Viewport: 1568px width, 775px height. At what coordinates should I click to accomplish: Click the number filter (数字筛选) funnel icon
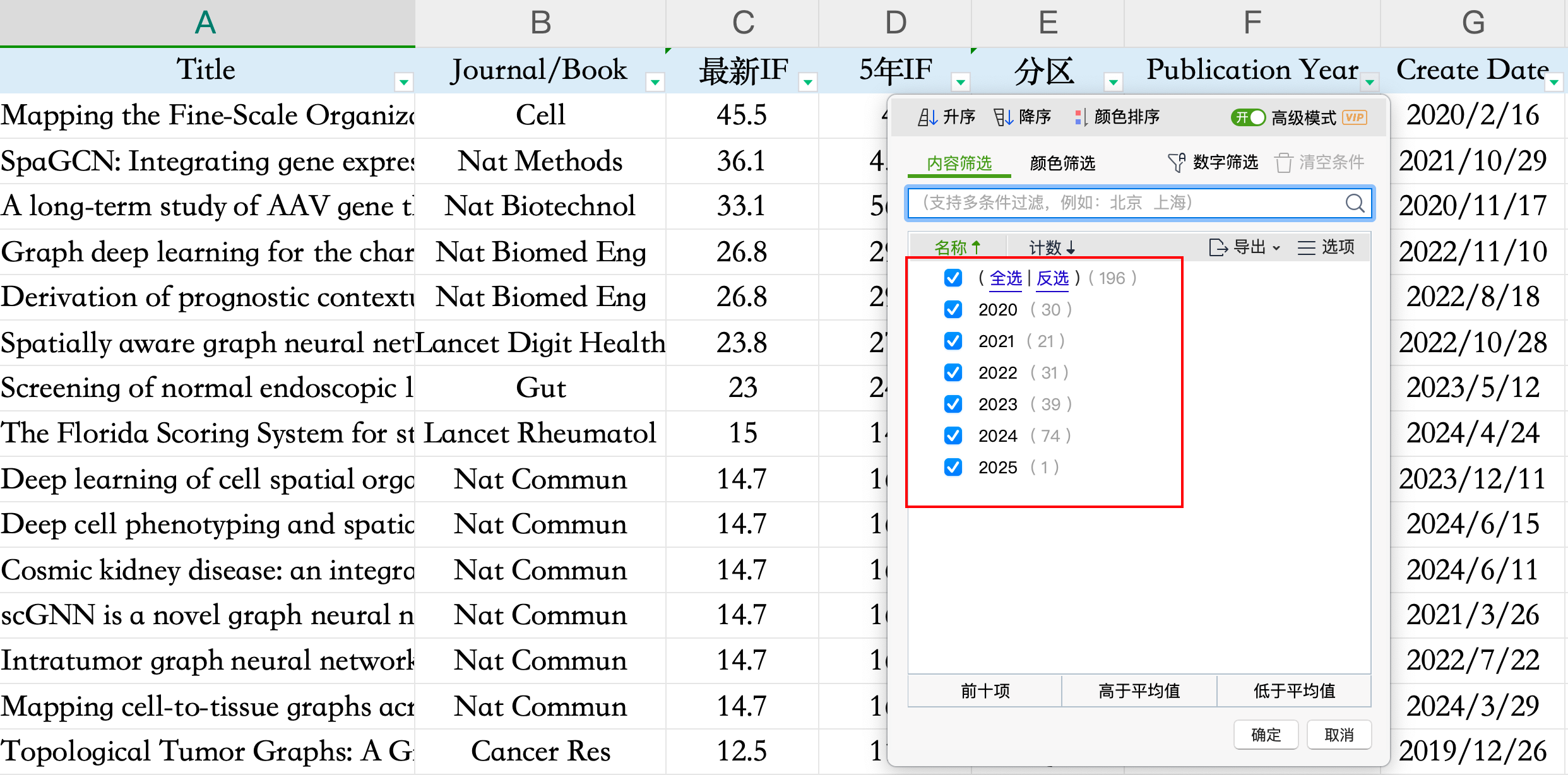coord(1176,163)
